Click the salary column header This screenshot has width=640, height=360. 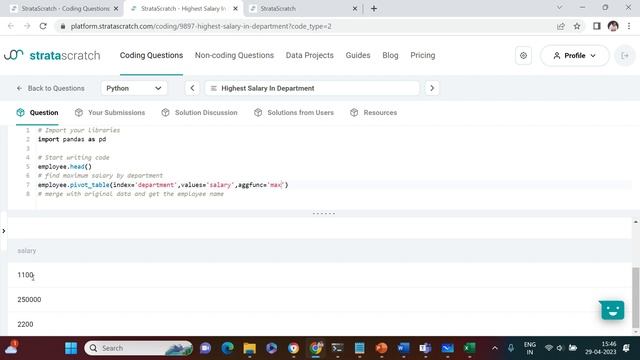tap(27, 251)
